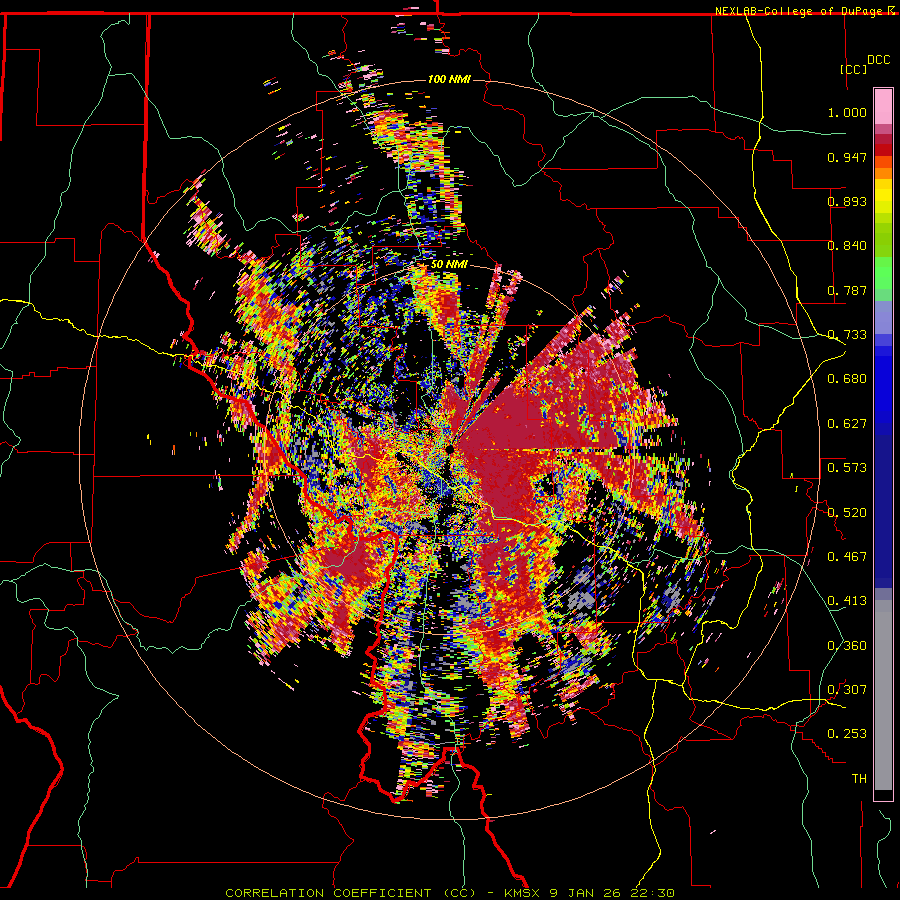Image resolution: width=900 pixels, height=900 pixels.
Task: Click the 0.680 scale label
Action: coord(847,379)
